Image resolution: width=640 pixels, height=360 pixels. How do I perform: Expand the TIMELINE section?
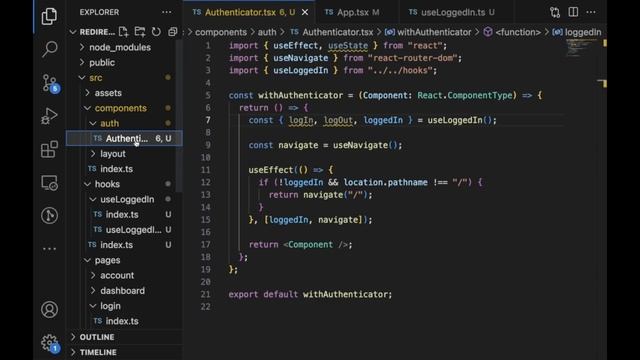(98, 352)
